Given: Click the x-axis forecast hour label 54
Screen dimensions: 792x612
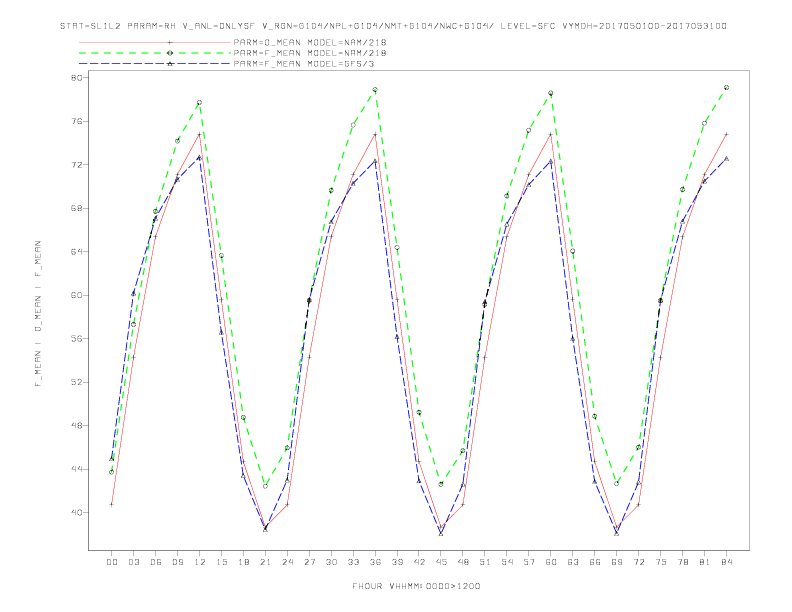Looking at the screenshot, I should point(507,562).
